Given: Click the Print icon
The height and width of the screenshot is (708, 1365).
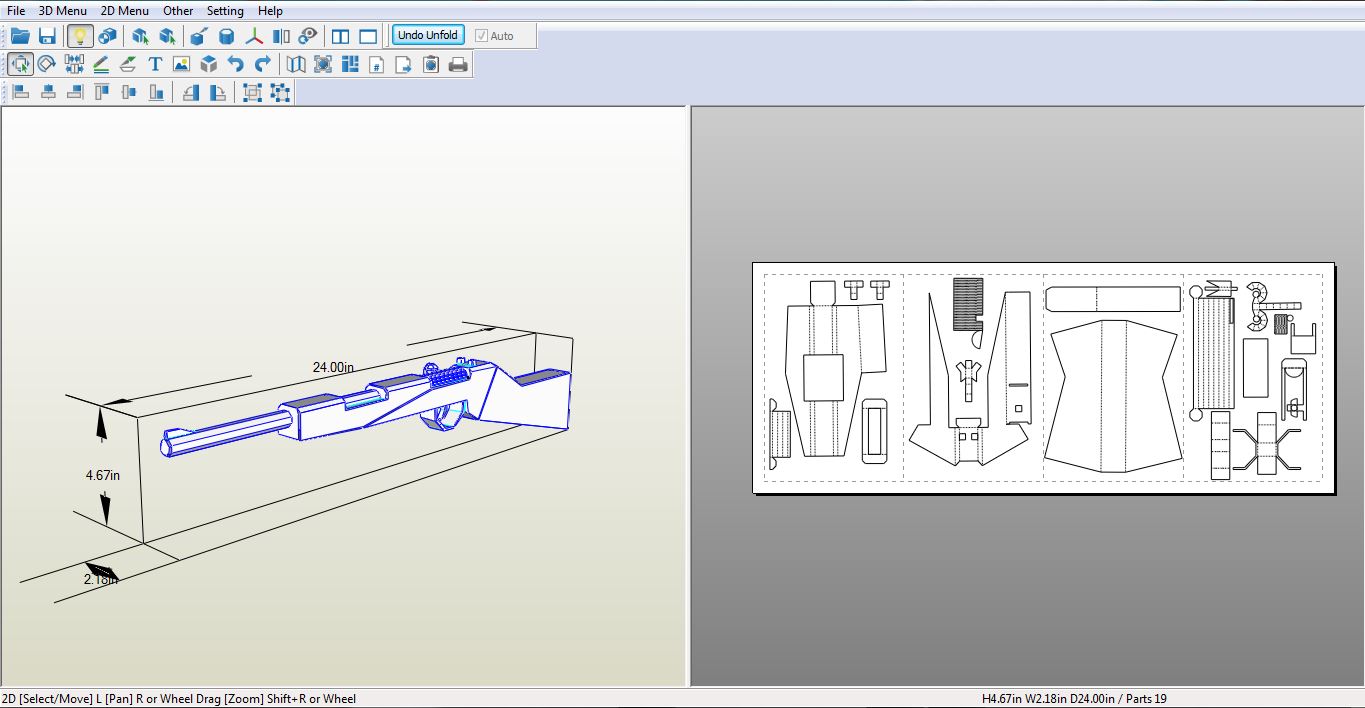Looking at the screenshot, I should 458,64.
